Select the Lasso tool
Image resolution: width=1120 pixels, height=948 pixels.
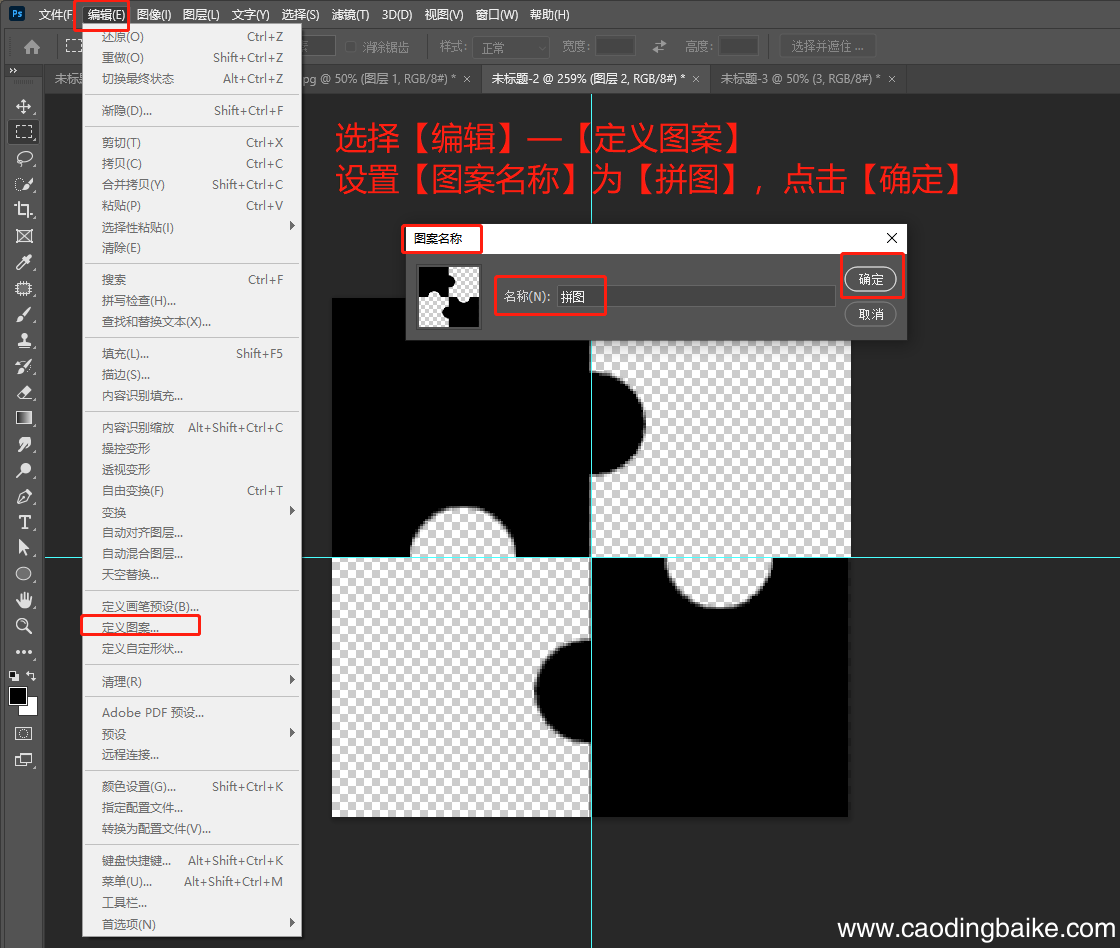pyautogui.click(x=24, y=158)
